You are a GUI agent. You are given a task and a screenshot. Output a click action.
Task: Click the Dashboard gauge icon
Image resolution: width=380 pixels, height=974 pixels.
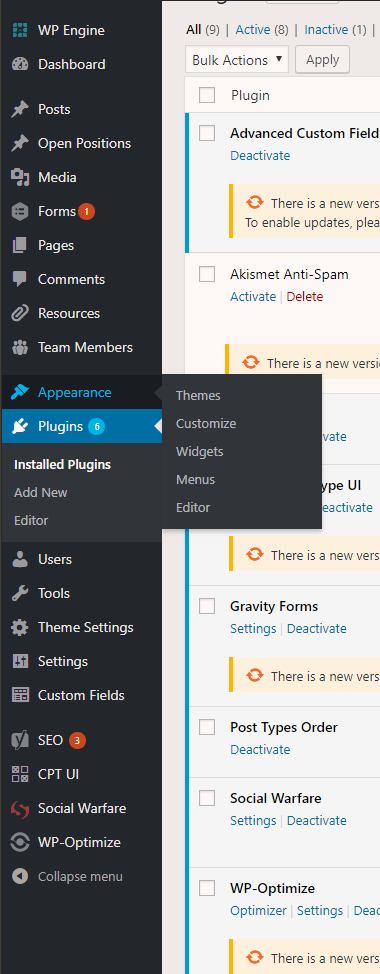(20, 64)
